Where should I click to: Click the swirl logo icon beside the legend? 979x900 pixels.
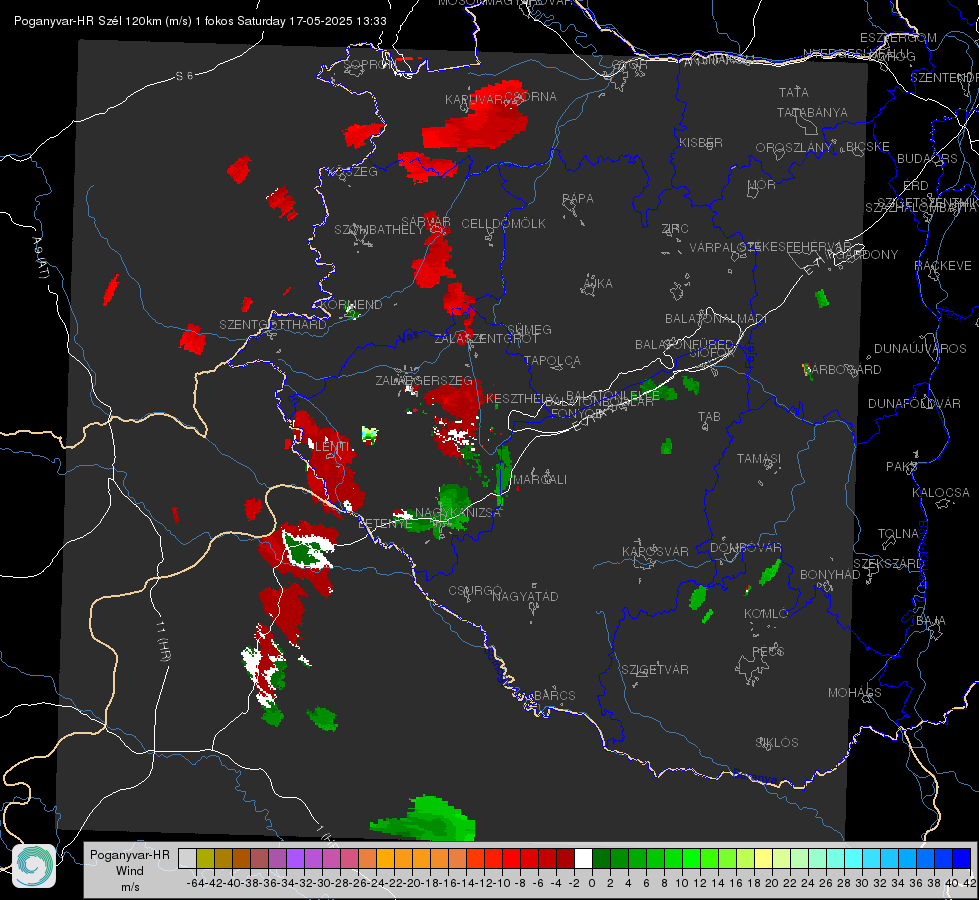[x=34, y=866]
